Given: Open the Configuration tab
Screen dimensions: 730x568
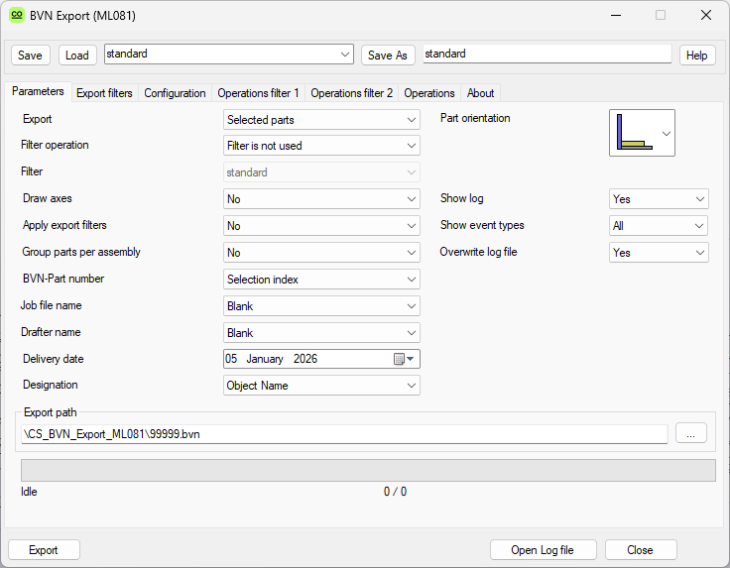Looking at the screenshot, I should click(x=175, y=93).
